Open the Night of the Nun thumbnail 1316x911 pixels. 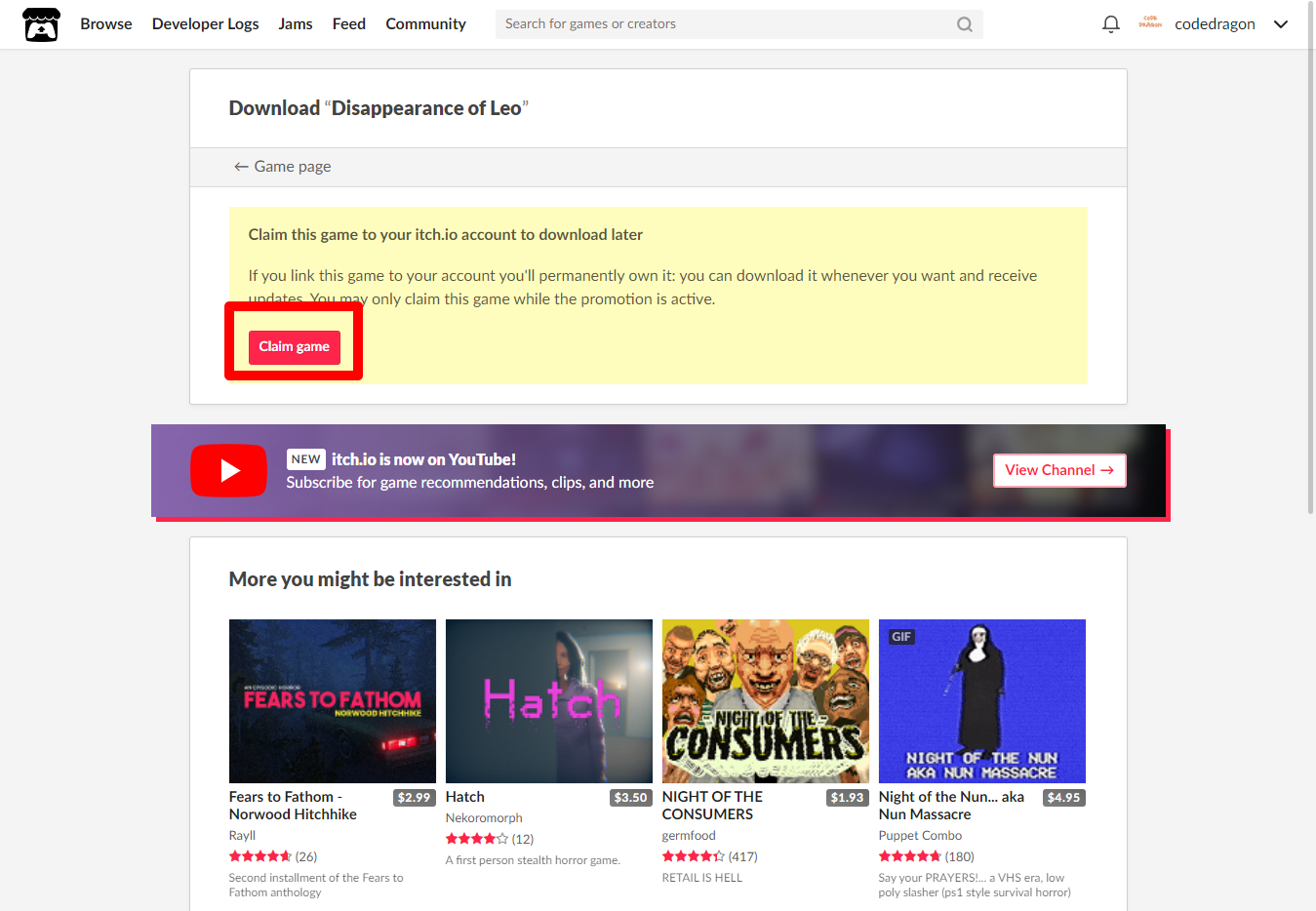pos(981,701)
